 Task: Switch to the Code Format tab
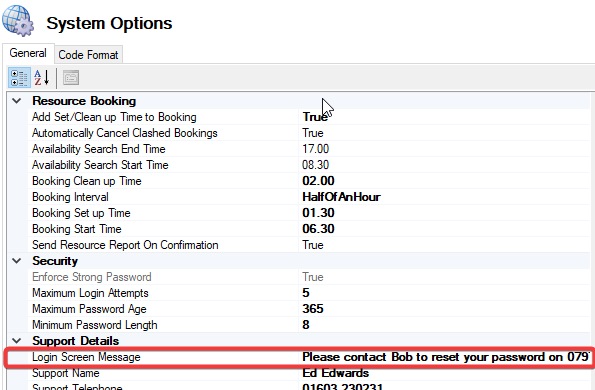pyautogui.click(x=88, y=55)
